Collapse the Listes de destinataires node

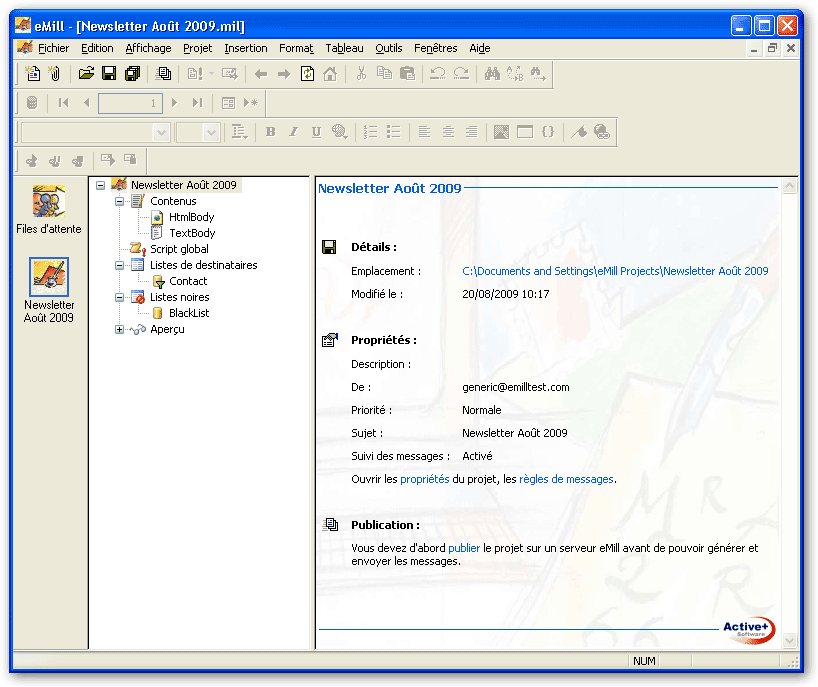click(x=119, y=266)
